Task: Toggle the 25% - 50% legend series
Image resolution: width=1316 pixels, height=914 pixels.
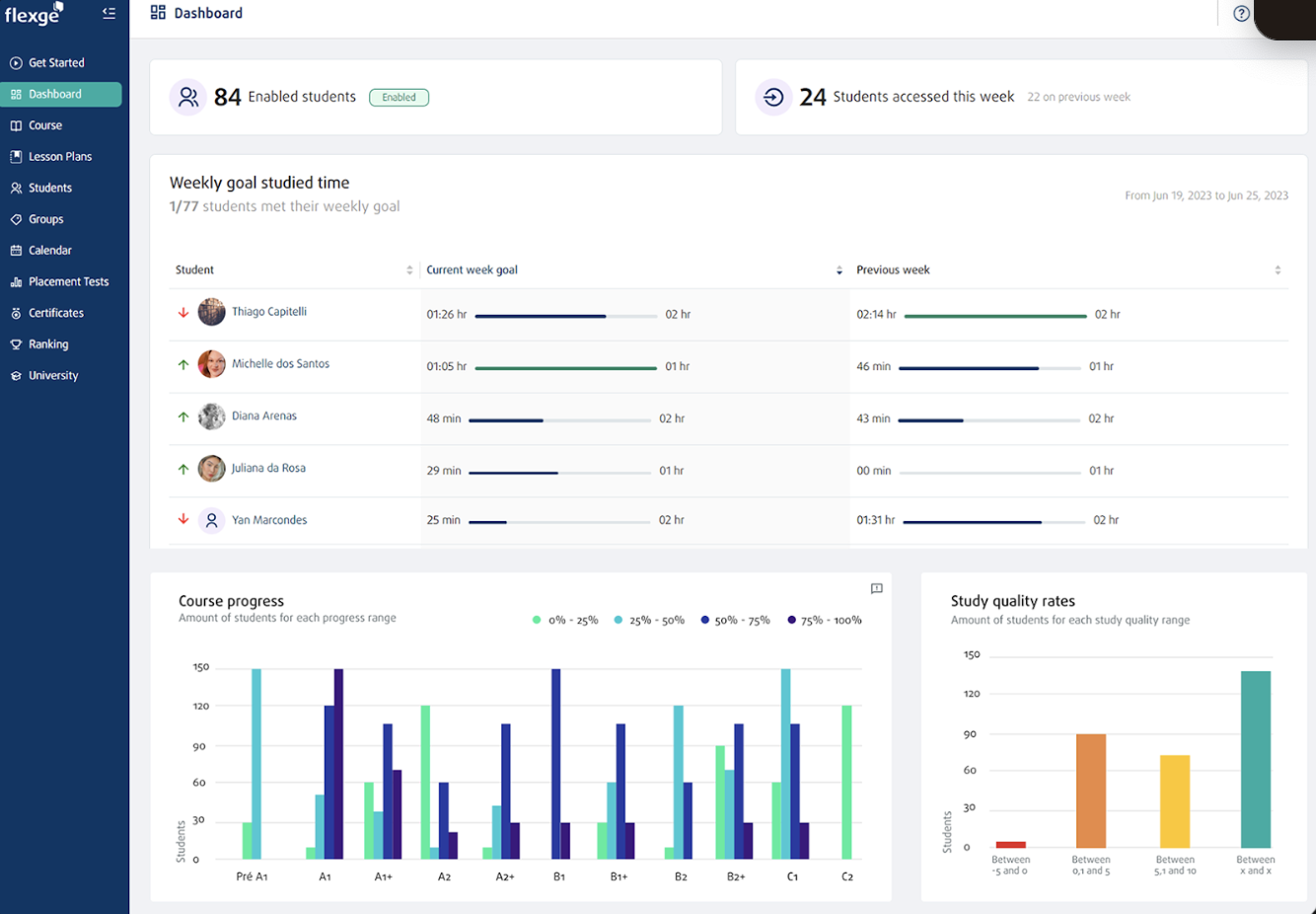Action: click(649, 621)
